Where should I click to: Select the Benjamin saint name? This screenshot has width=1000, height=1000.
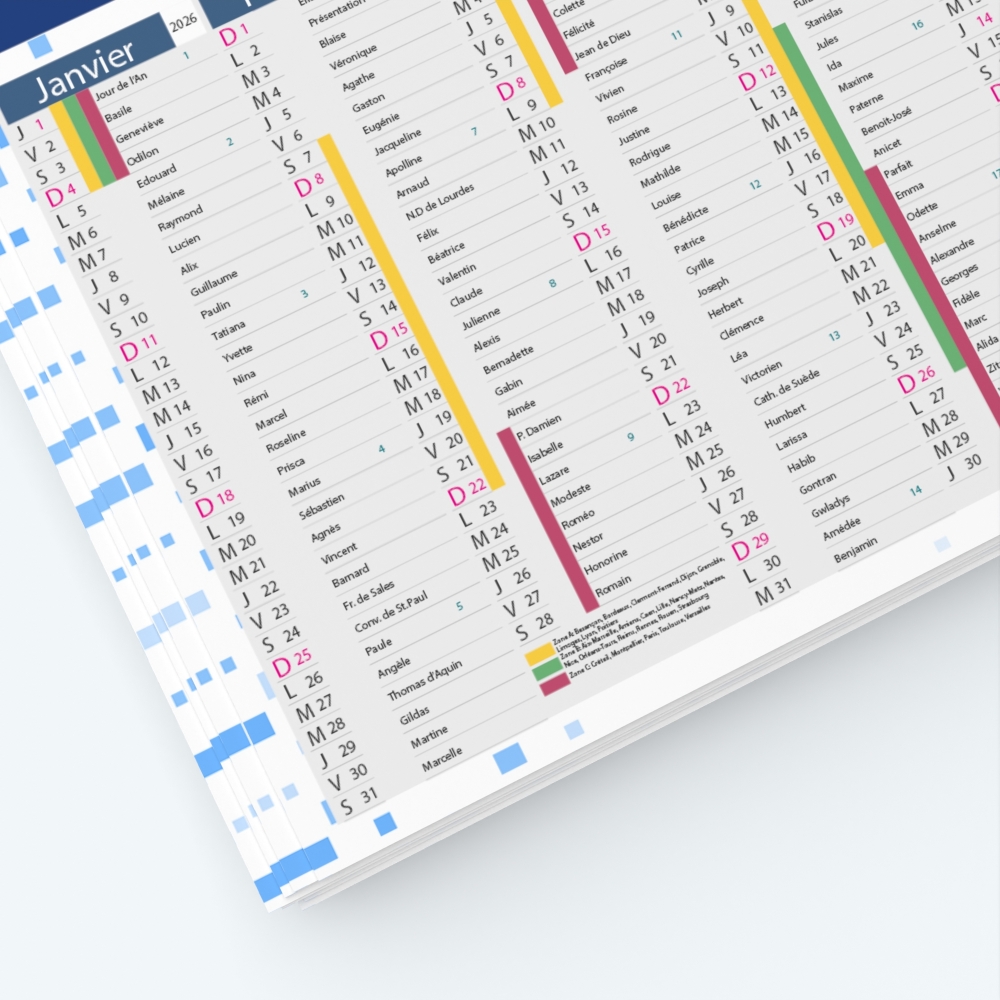point(855,550)
